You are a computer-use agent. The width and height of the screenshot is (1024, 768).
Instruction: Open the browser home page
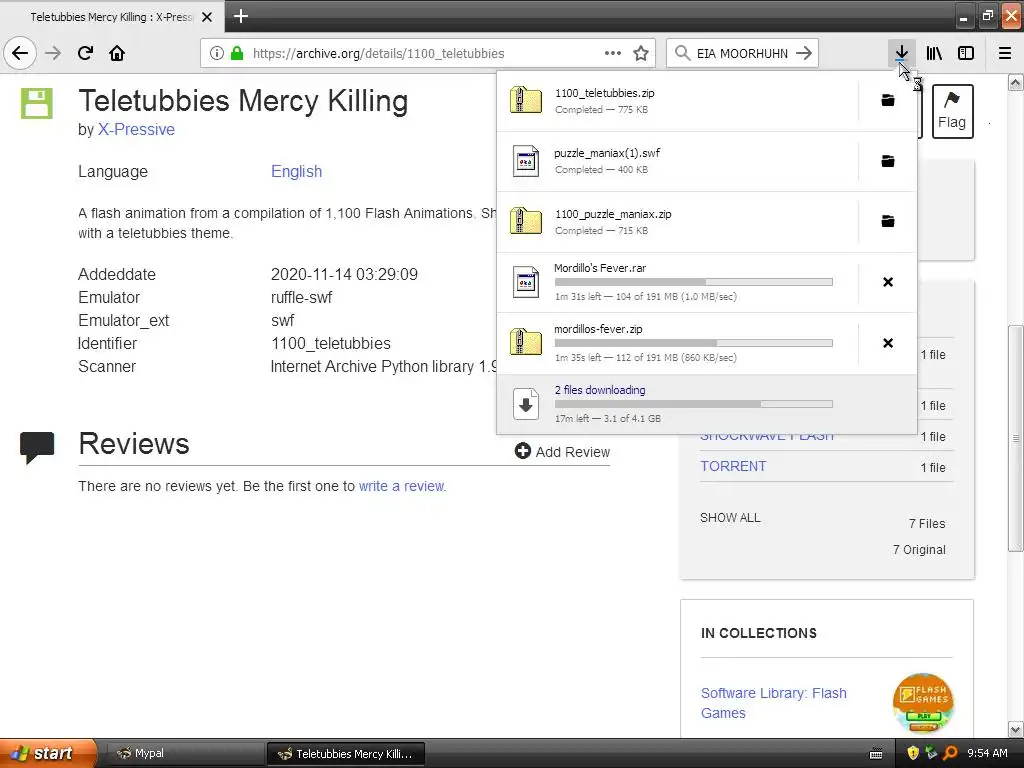[117, 53]
